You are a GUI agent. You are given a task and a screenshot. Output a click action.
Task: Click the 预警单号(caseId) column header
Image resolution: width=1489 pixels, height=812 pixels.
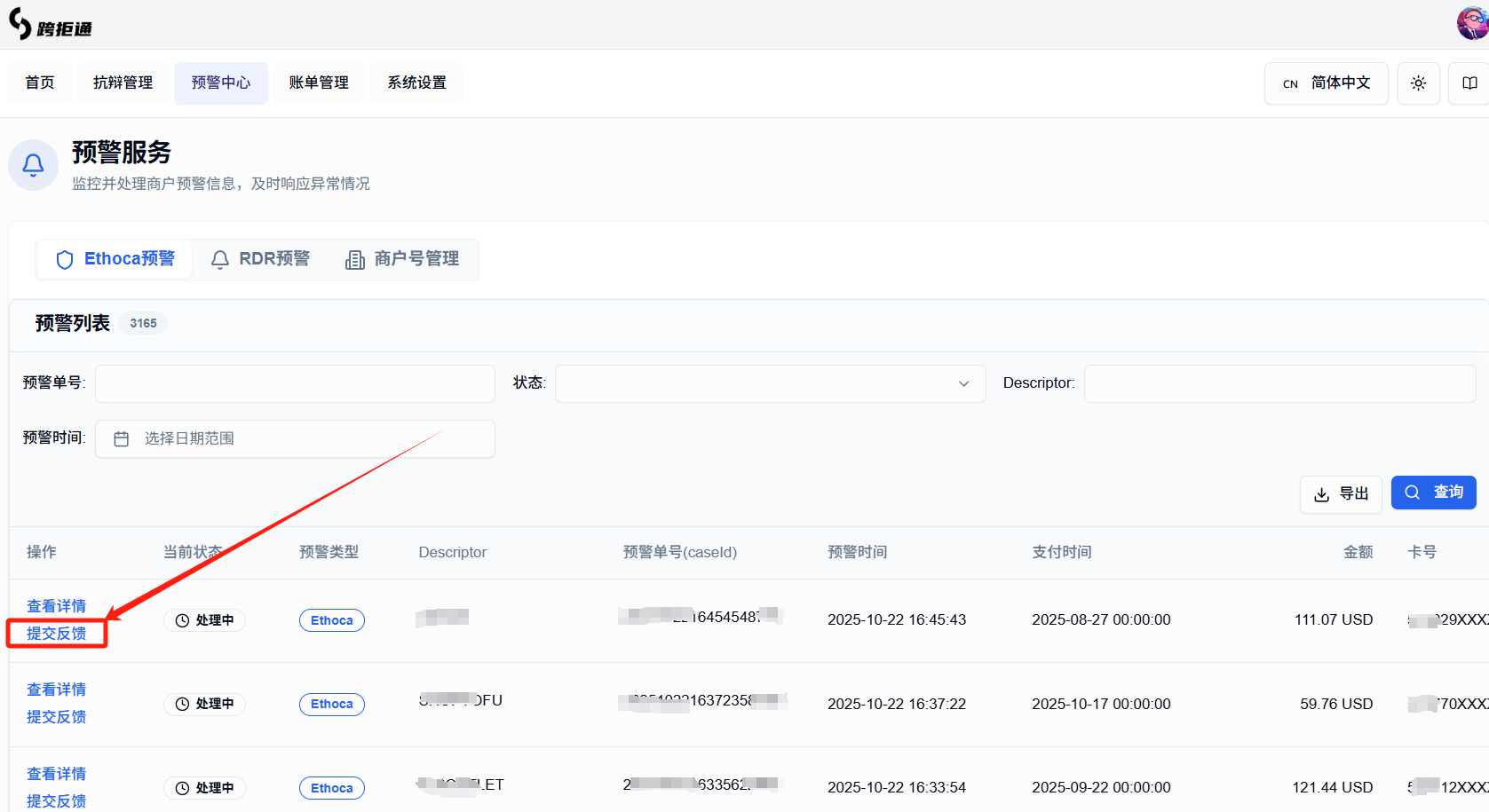tap(680, 552)
